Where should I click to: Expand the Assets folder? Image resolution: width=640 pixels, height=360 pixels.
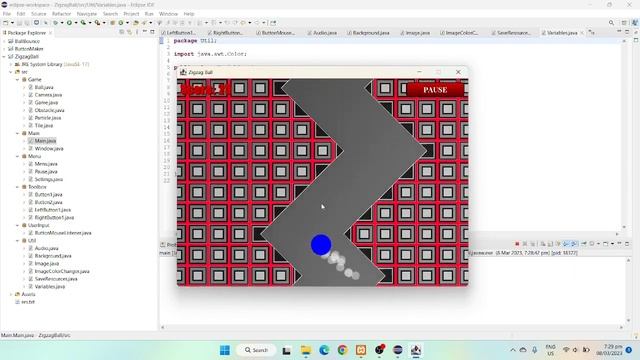[11, 294]
